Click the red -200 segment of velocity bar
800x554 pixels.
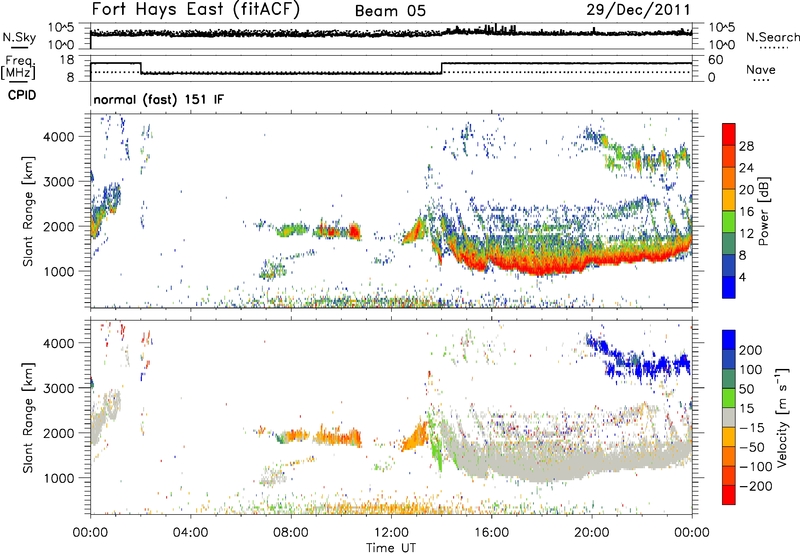pos(729,495)
